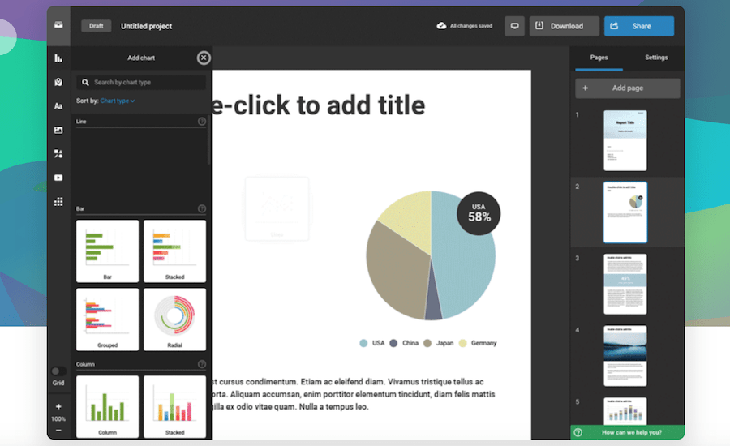Open page 4 thumbnail
The image size is (730, 446).
click(x=625, y=356)
